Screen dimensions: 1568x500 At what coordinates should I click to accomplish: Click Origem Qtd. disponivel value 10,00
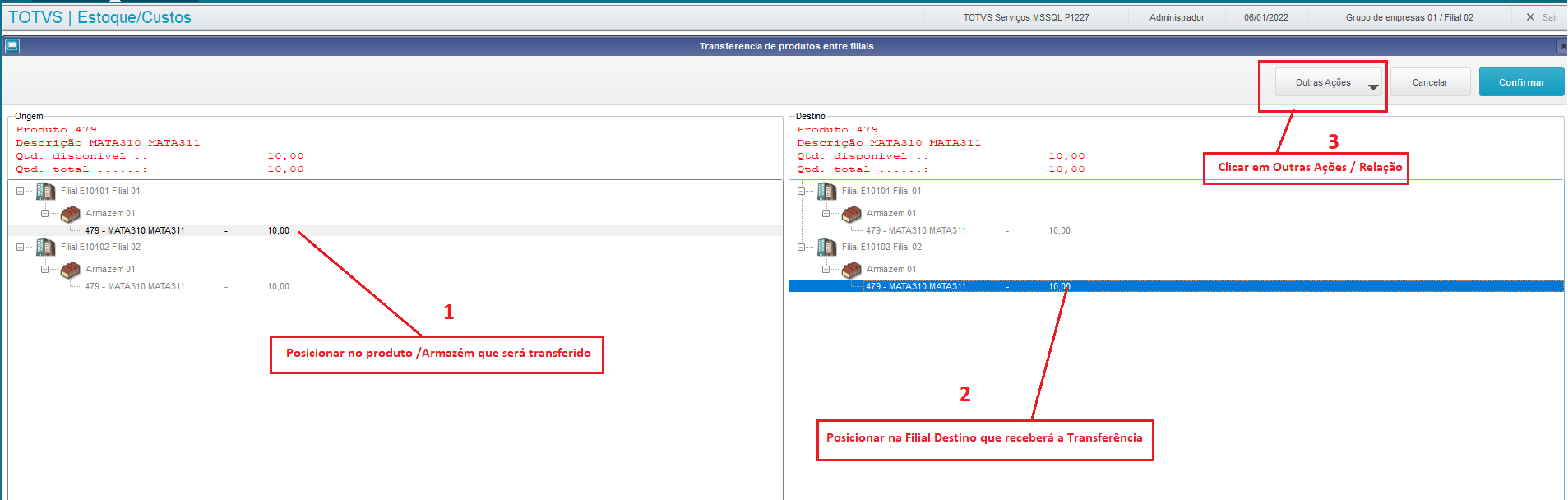click(x=285, y=156)
